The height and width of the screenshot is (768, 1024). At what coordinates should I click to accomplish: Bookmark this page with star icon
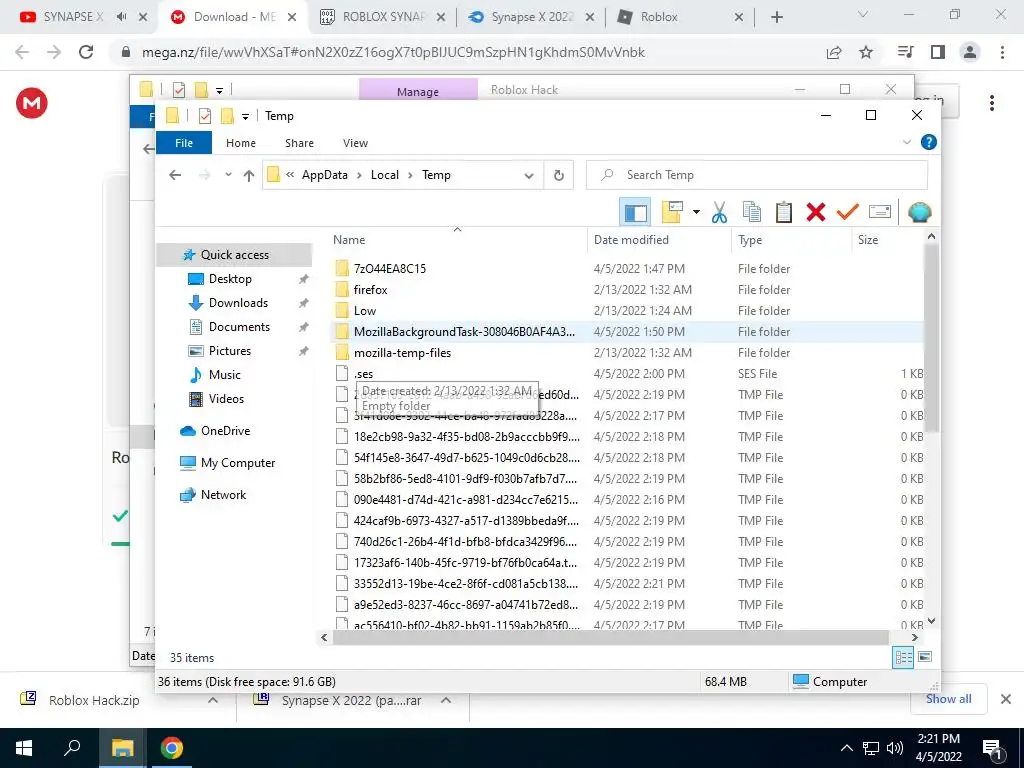tap(866, 52)
